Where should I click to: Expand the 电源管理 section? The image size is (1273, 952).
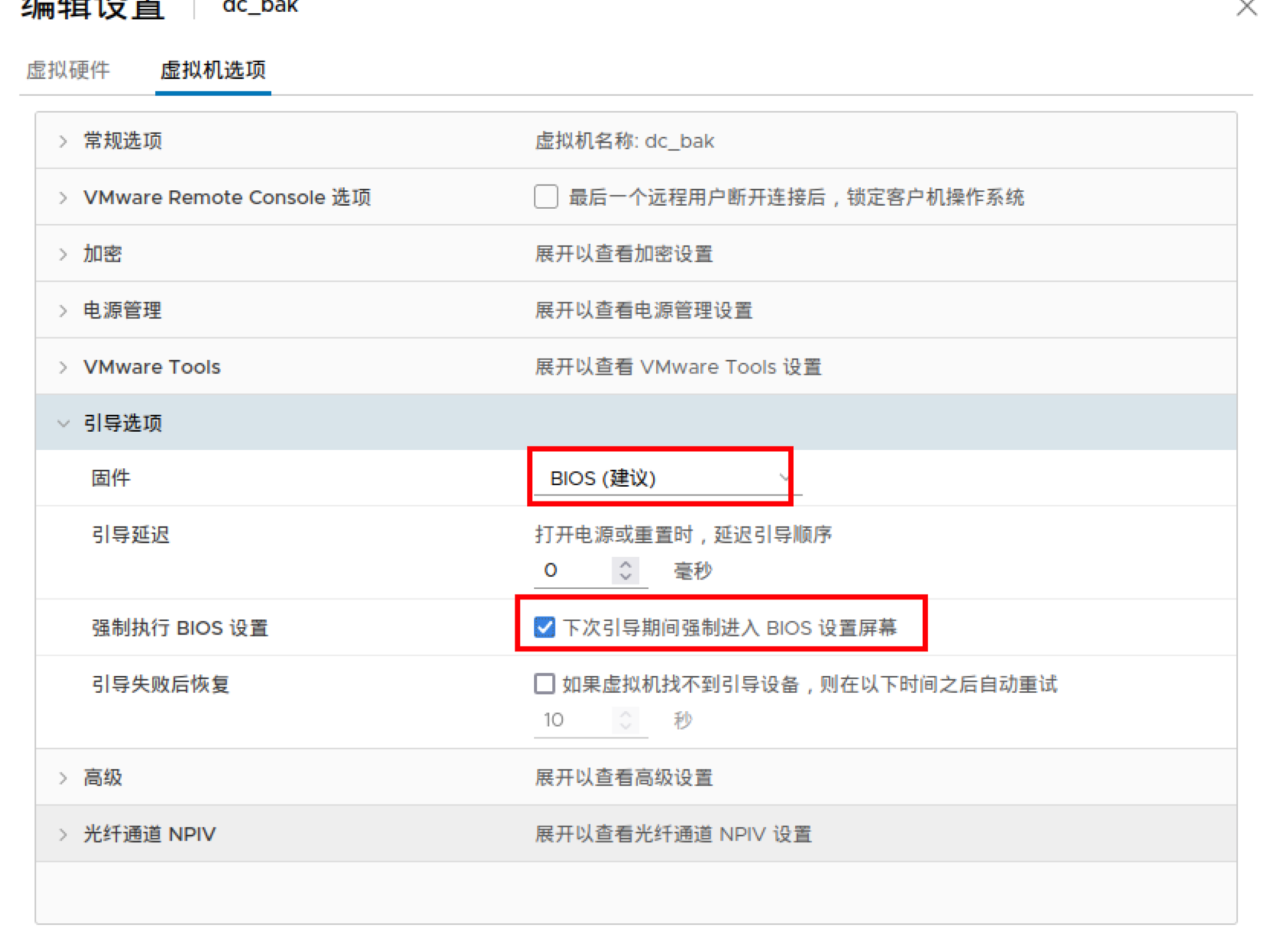point(63,311)
